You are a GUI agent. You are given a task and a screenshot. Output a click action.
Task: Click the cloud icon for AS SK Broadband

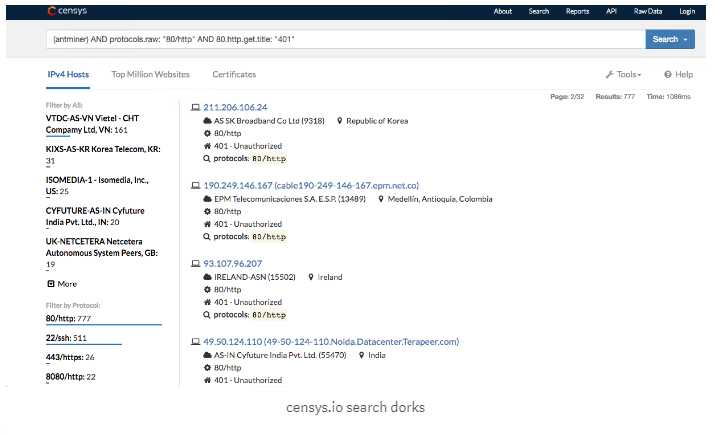(207, 121)
